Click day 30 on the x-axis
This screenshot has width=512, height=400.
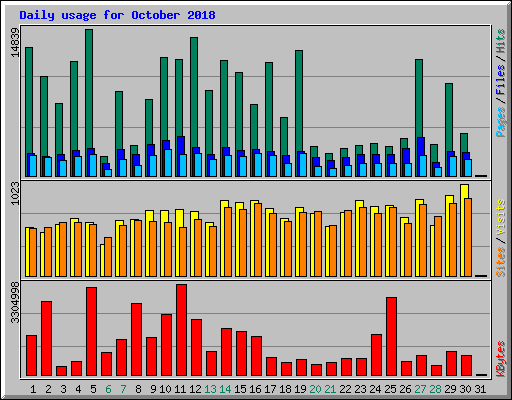(x=465, y=389)
